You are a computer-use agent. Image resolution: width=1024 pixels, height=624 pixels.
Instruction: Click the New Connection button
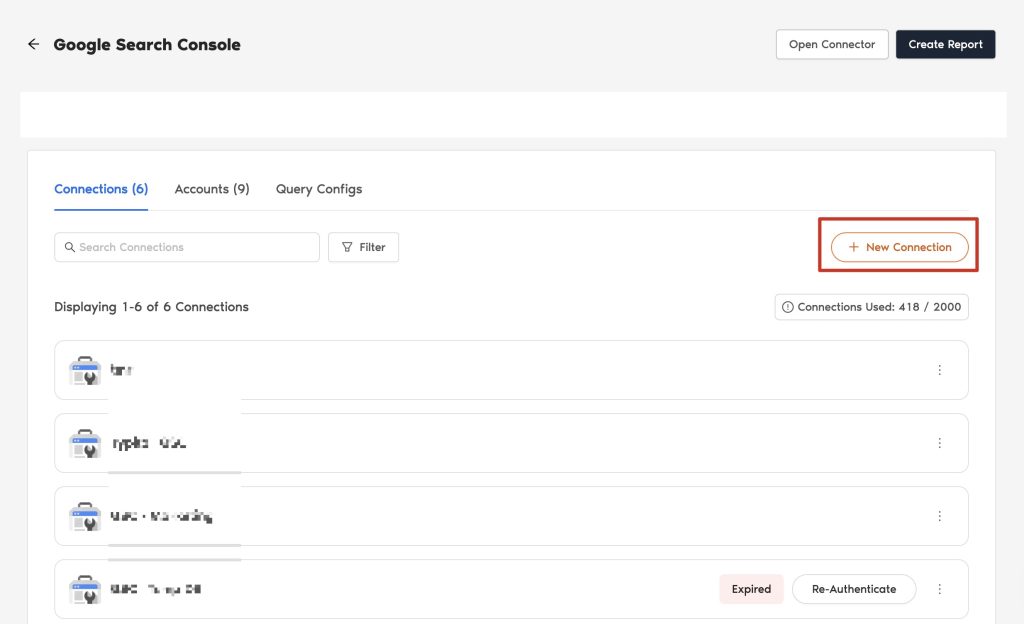tap(899, 247)
